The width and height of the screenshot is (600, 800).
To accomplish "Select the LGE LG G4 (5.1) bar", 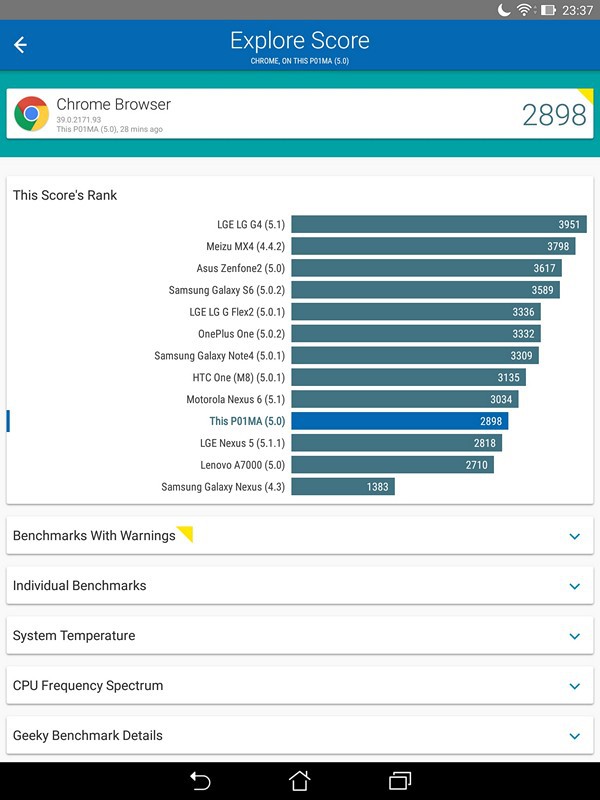I will [439, 224].
